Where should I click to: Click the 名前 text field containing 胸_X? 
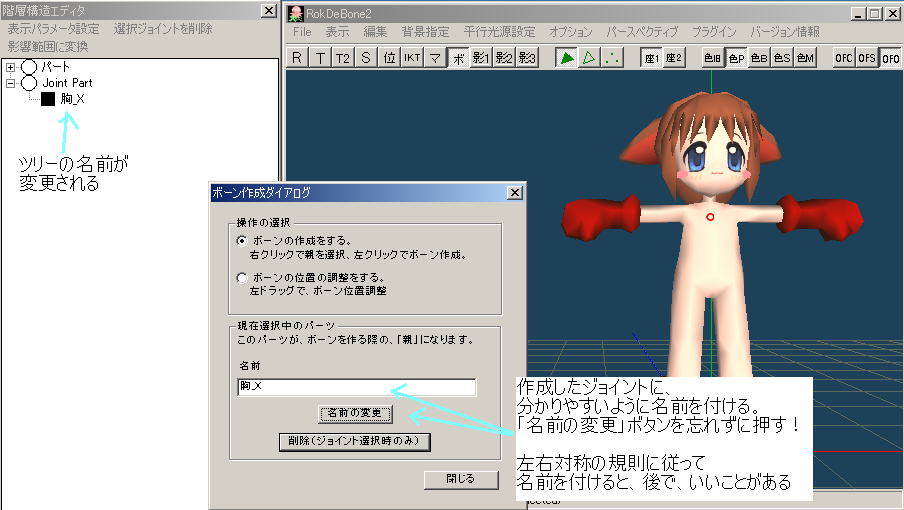[x=356, y=387]
